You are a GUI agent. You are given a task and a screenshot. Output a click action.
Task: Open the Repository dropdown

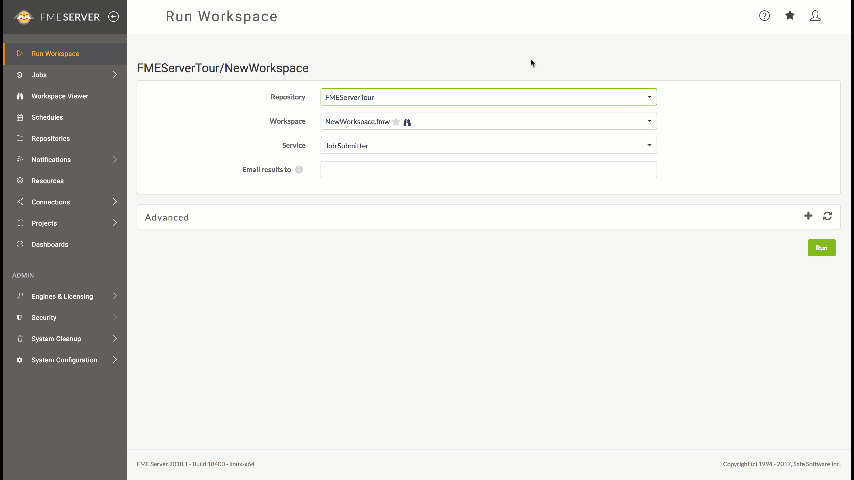click(x=488, y=97)
